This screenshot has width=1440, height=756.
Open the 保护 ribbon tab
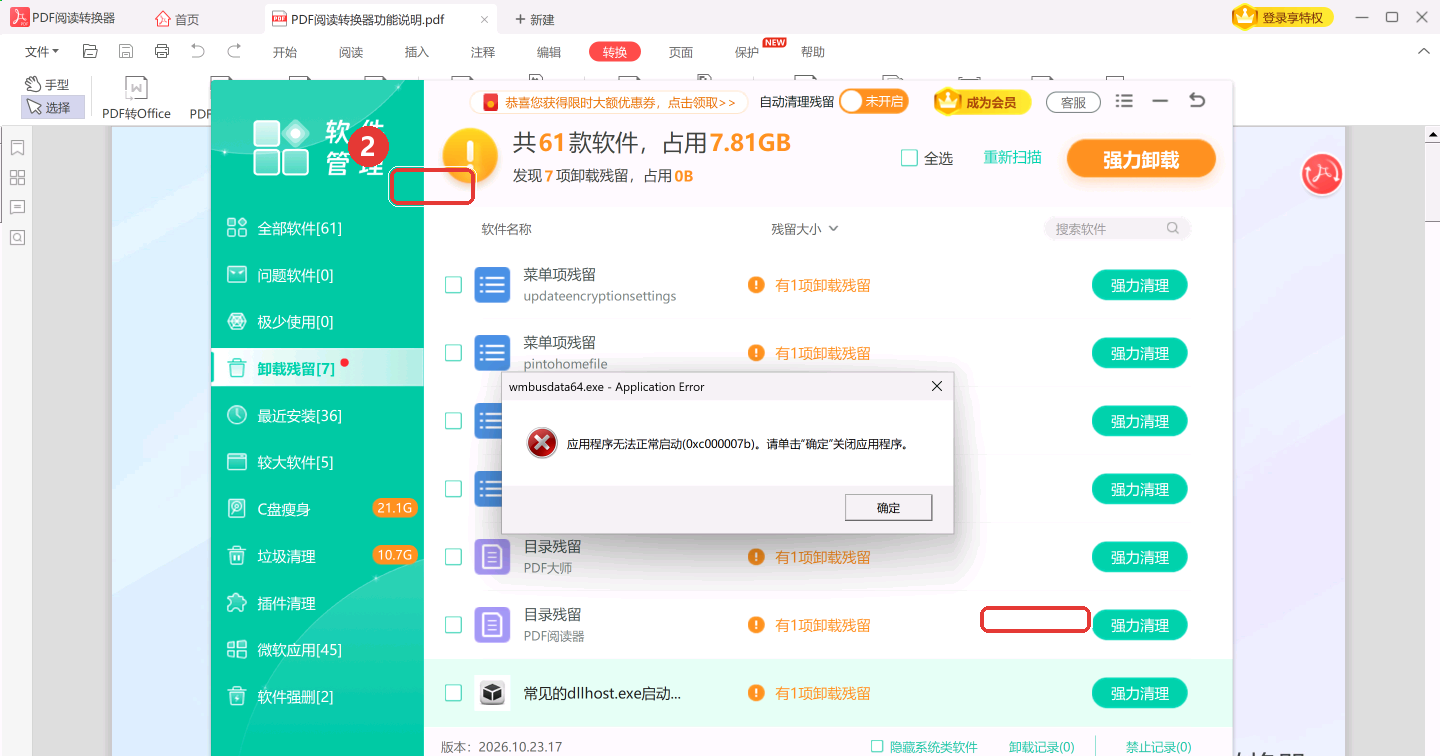coord(747,52)
